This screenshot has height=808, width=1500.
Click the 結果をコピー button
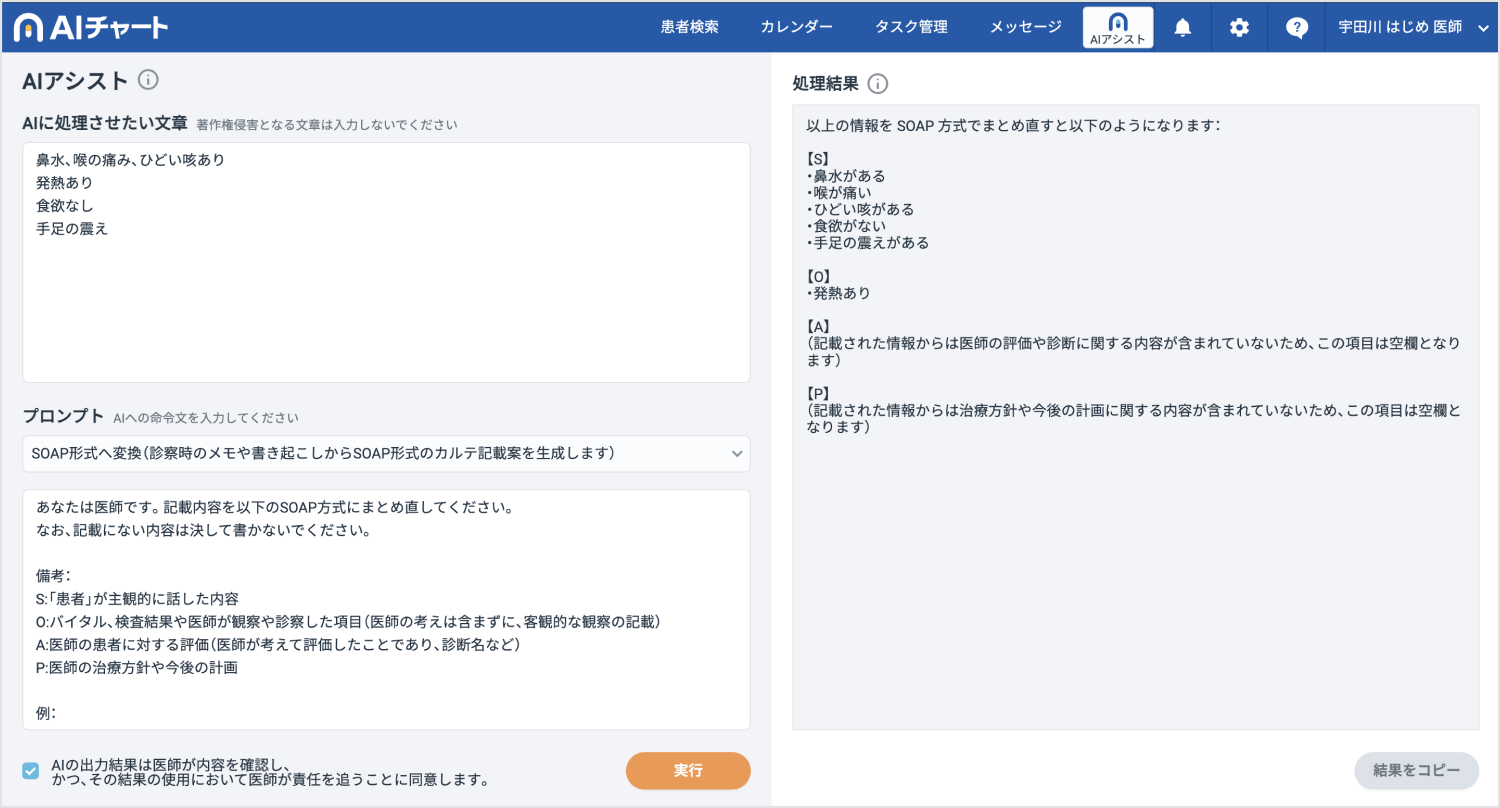1416,770
